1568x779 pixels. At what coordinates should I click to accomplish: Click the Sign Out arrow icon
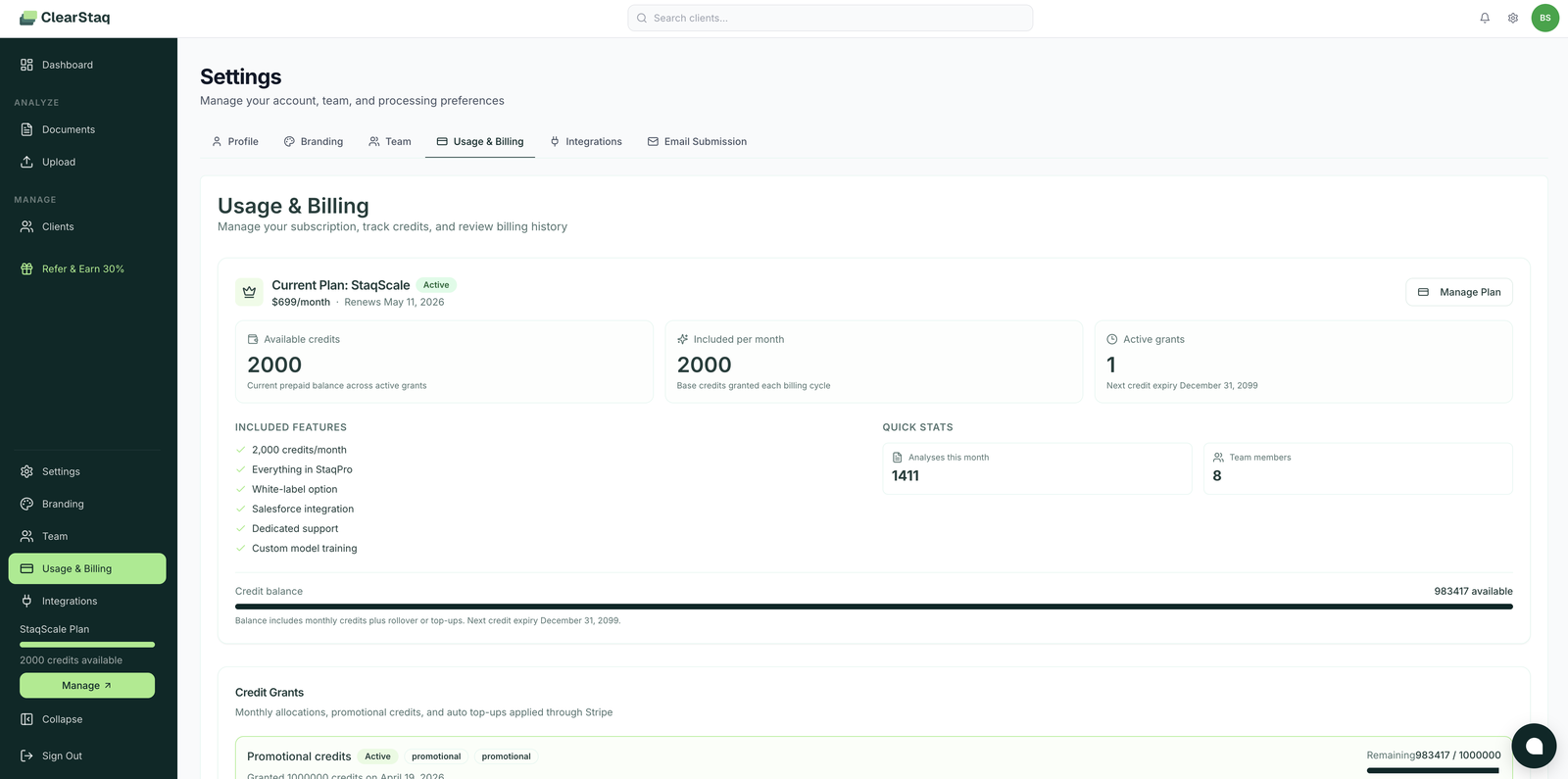[x=26, y=755]
